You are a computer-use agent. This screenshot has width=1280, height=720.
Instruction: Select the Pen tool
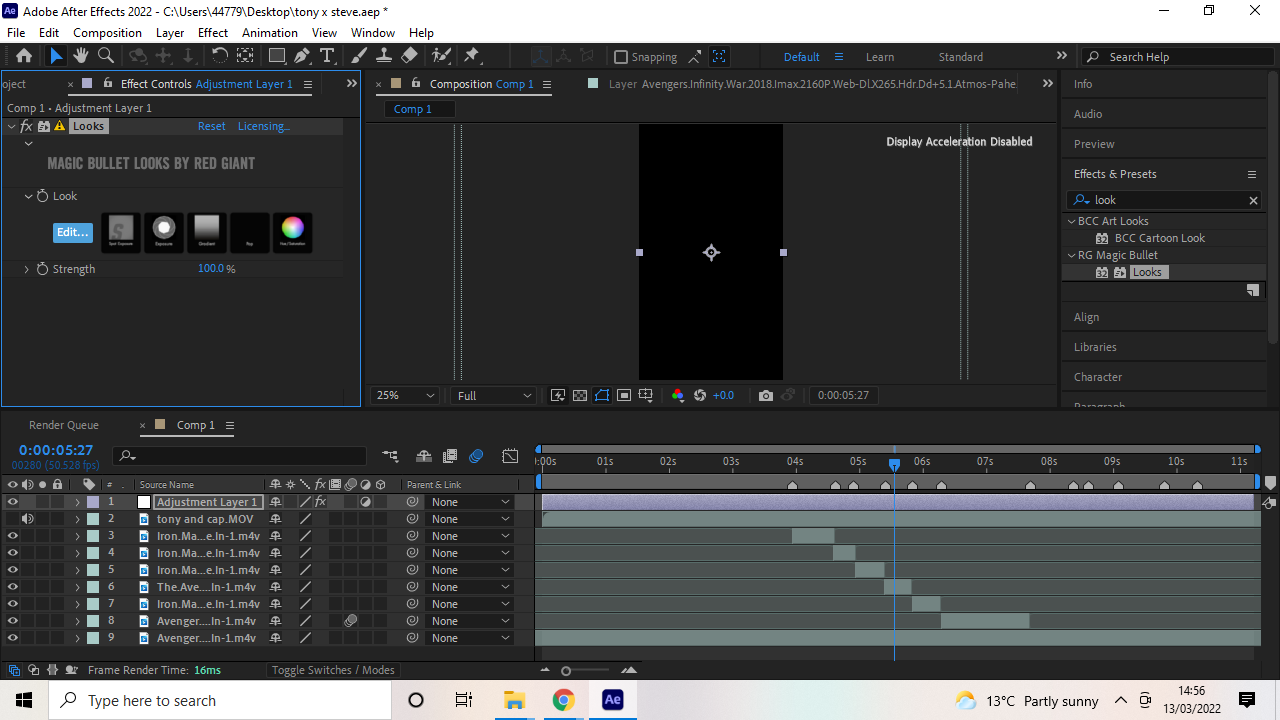[x=304, y=56]
